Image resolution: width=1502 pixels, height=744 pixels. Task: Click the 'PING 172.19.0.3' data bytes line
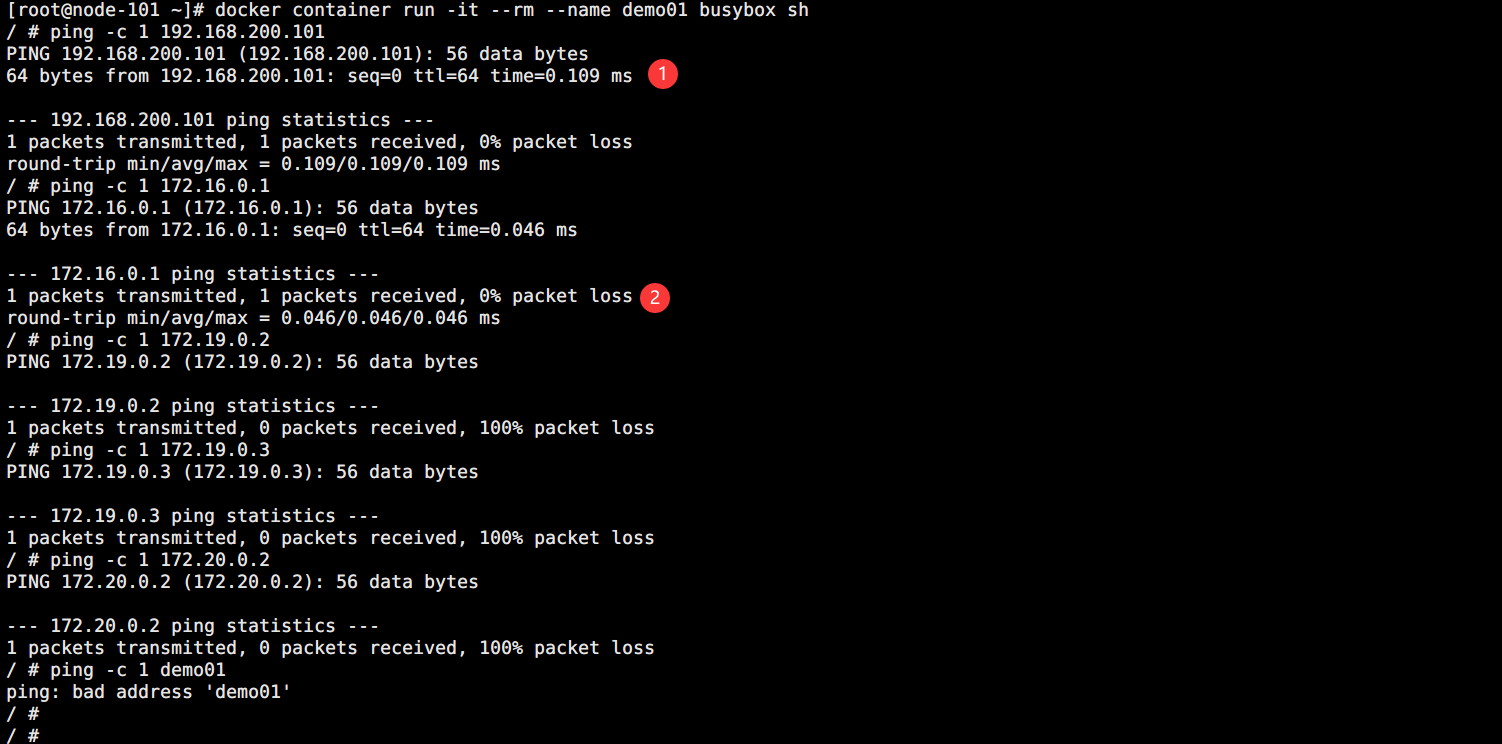(242, 472)
